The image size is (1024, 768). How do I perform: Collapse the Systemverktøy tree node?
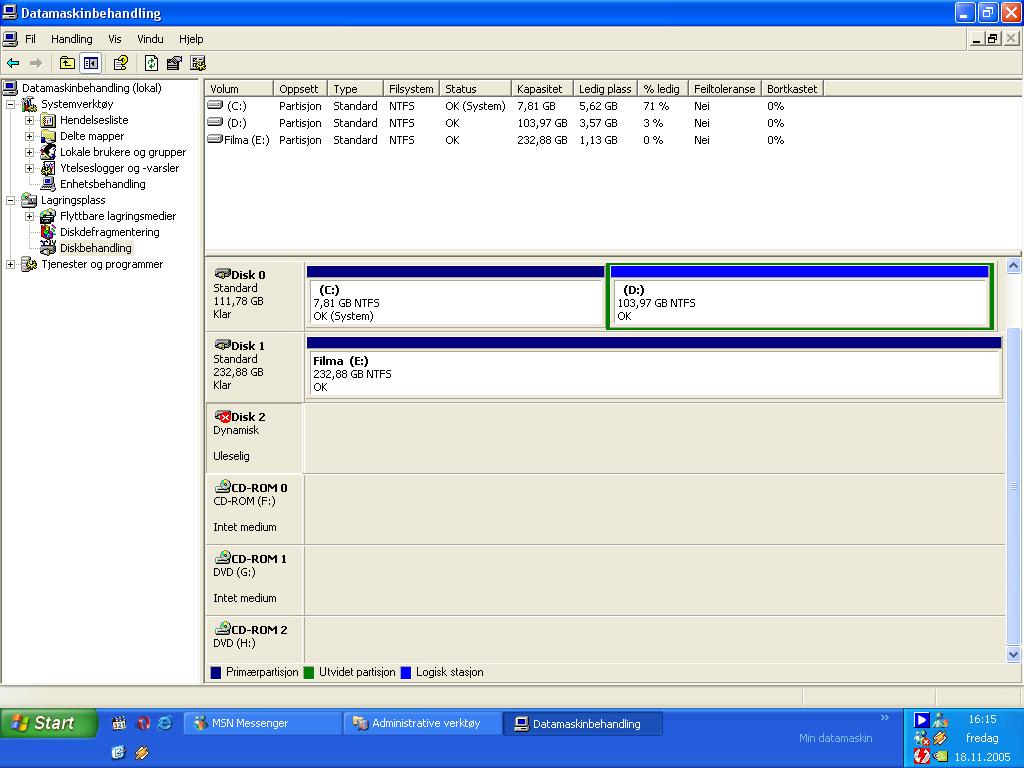click(x=11, y=104)
